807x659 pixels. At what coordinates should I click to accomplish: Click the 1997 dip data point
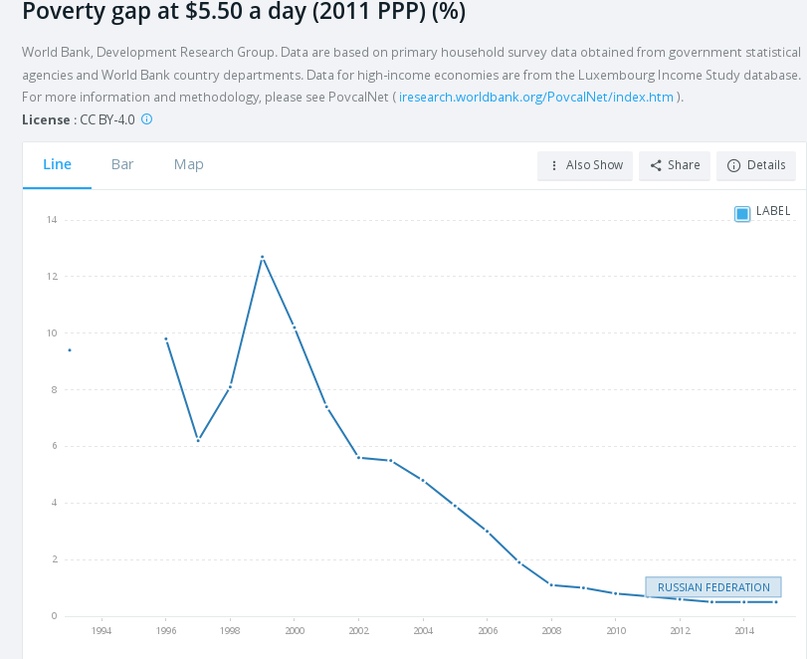click(198, 440)
